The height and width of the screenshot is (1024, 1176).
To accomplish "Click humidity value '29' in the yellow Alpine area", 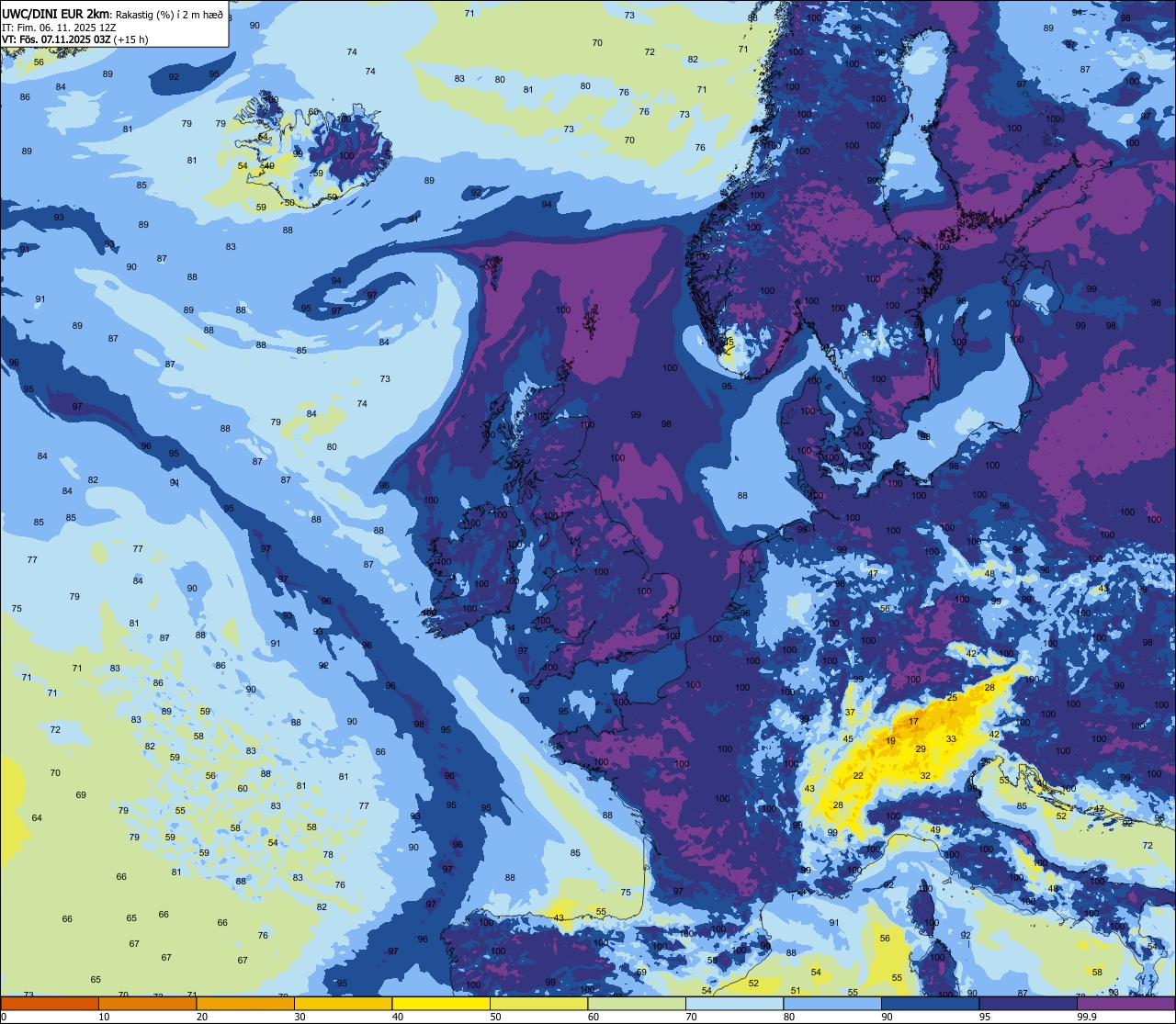I will pyautogui.click(x=921, y=749).
